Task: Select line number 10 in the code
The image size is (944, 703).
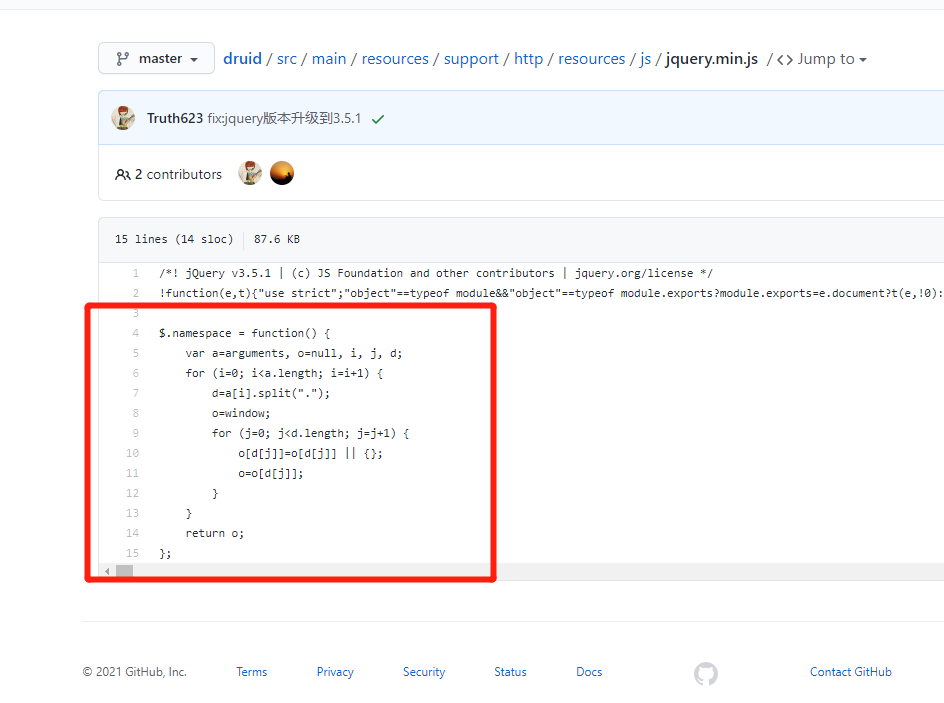Action: coord(132,453)
